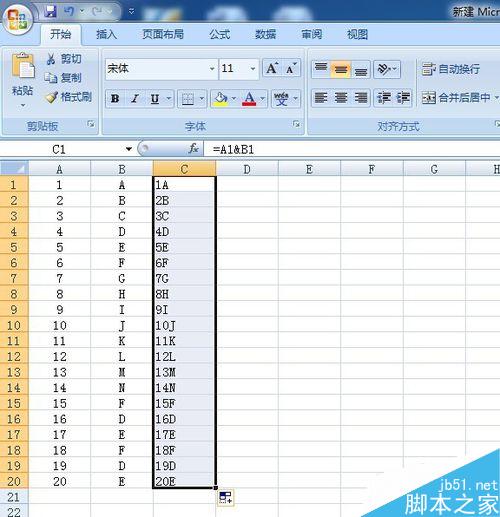Image resolution: width=500 pixels, height=517 pixels.
Task: Open font color dropdown arrow
Action: click(x=262, y=99)
